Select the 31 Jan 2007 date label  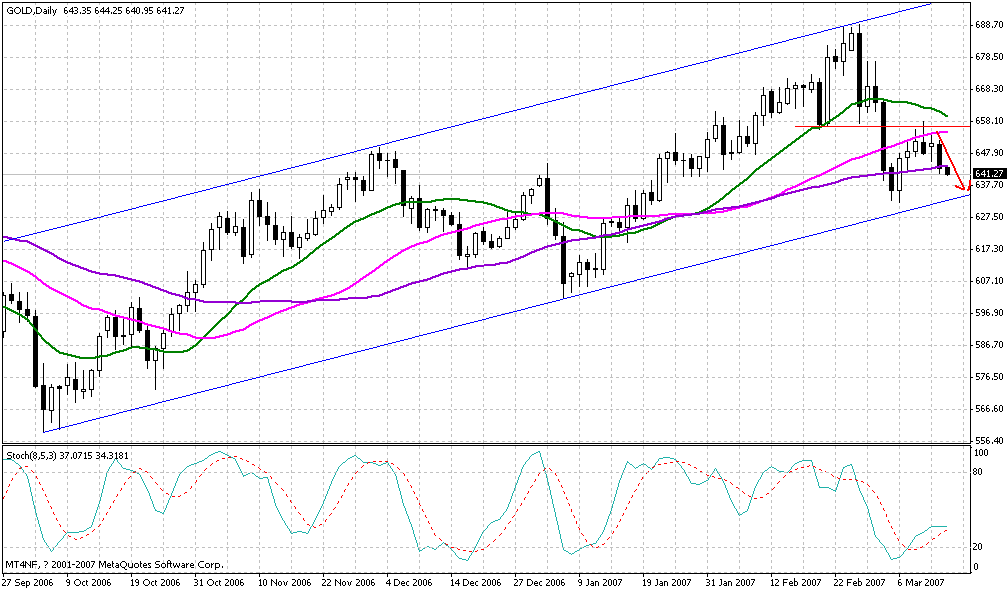point(731,582)
